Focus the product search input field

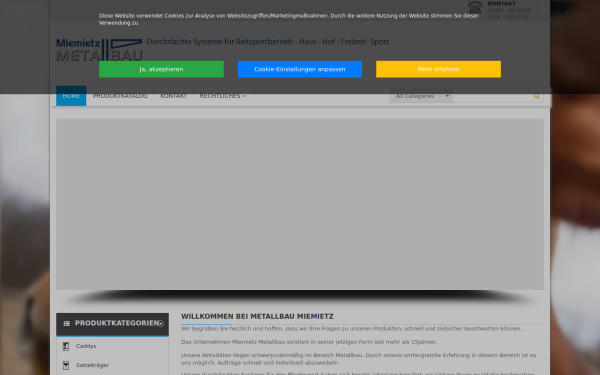(492, 96)
